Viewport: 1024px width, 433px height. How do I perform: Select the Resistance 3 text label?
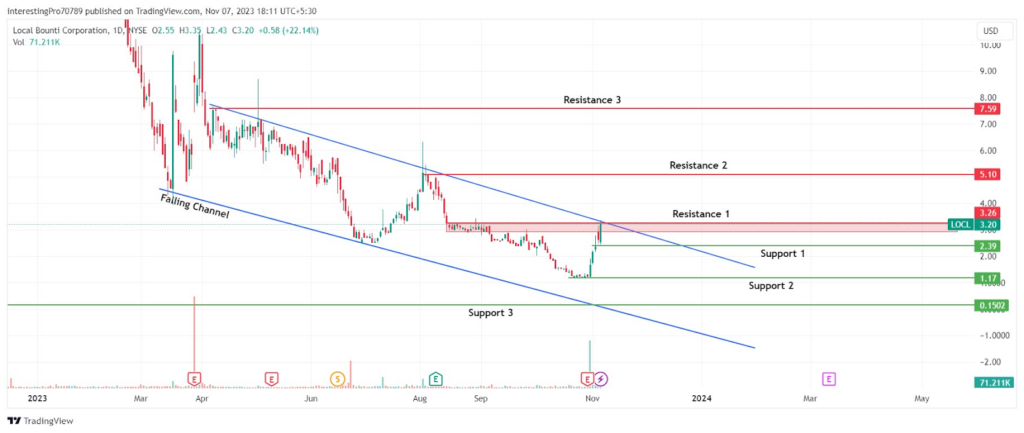[x=592, y=100]
